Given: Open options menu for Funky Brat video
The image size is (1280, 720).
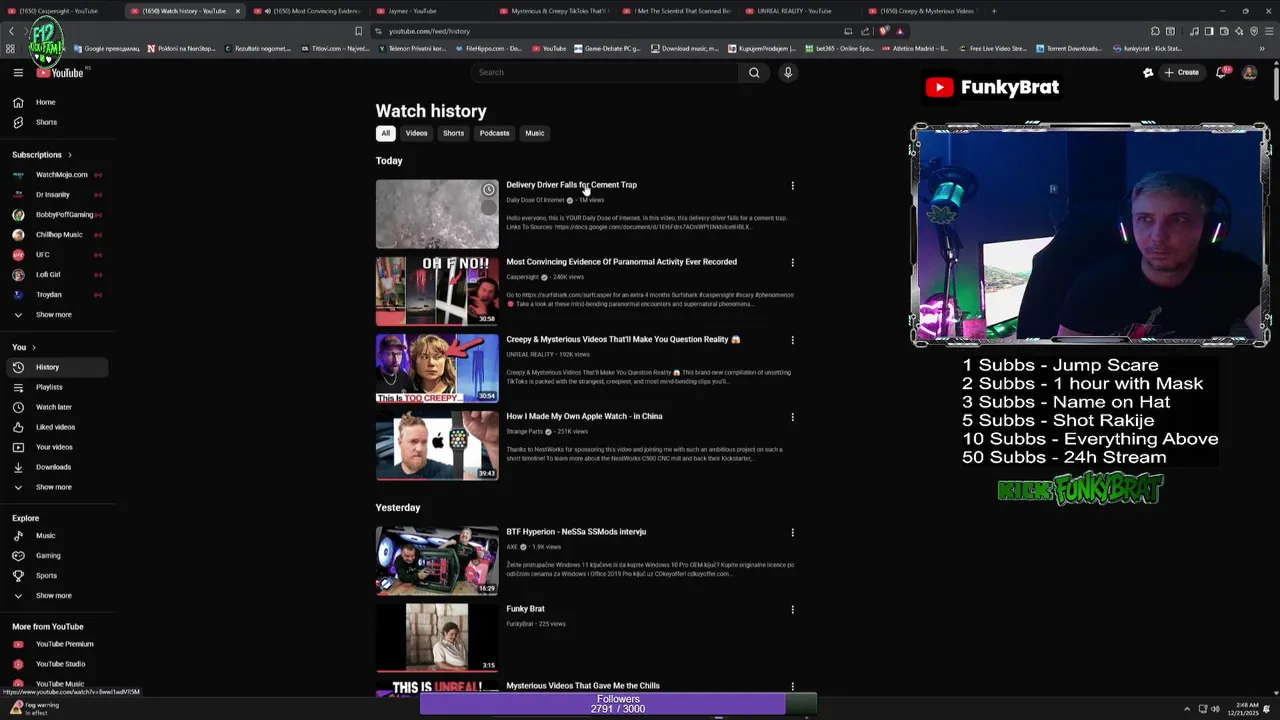Looking at the screenshot, I should [x=792, y=609].
